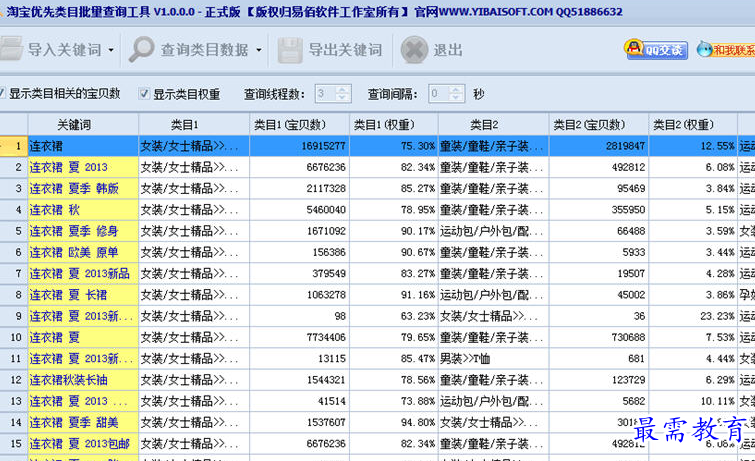Click row header number 5
The image size is (755, 461).
tap(13, 231)
